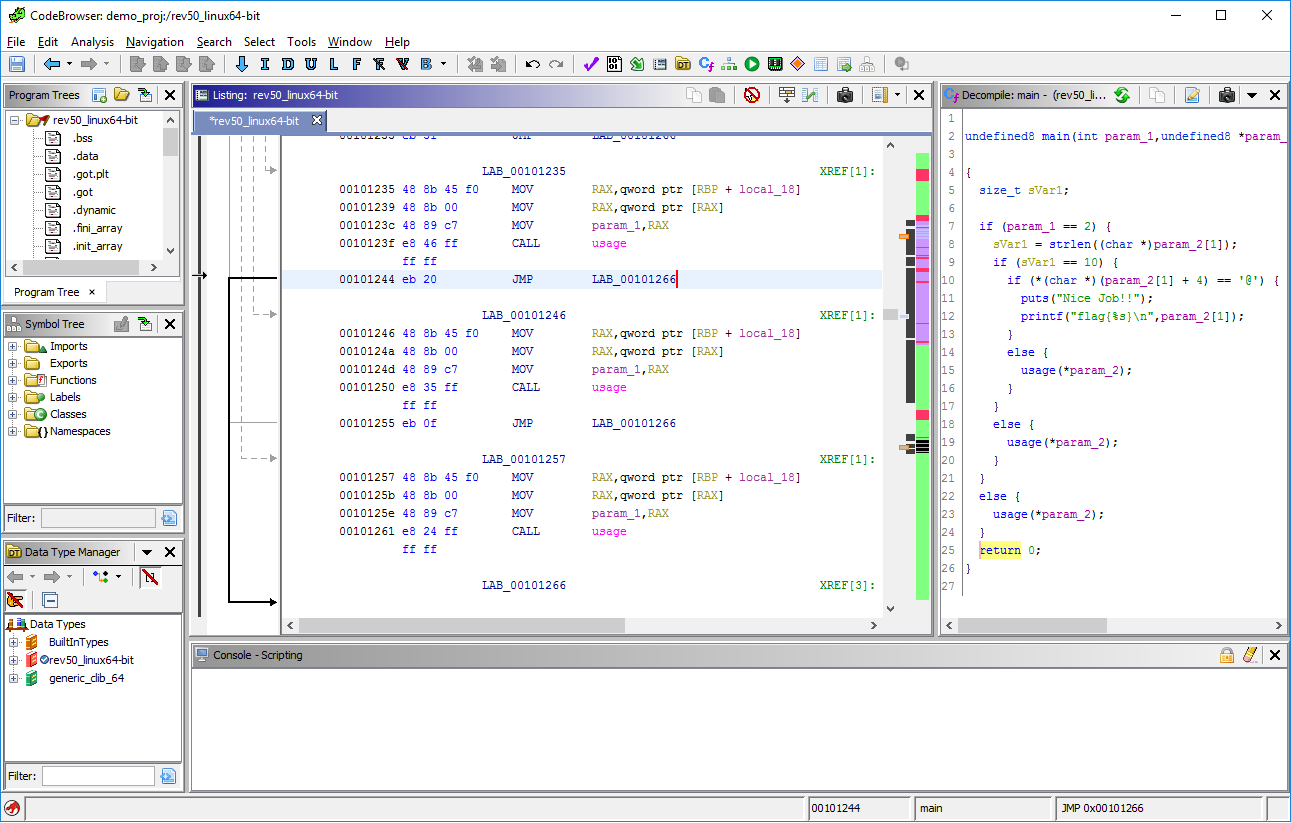This screenshot has width=1291, height=823.
Task: Click the Symbol Tree Filter text field
Action: point(98,518)
